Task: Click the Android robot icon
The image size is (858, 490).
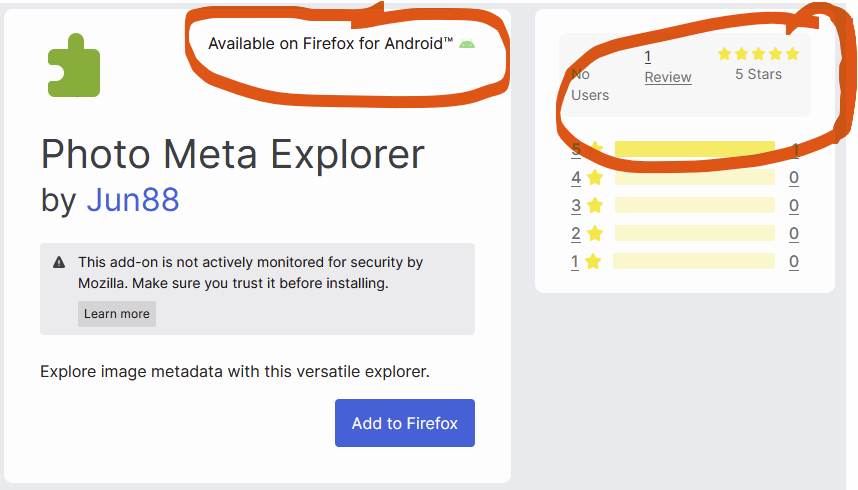Action: 467,43
